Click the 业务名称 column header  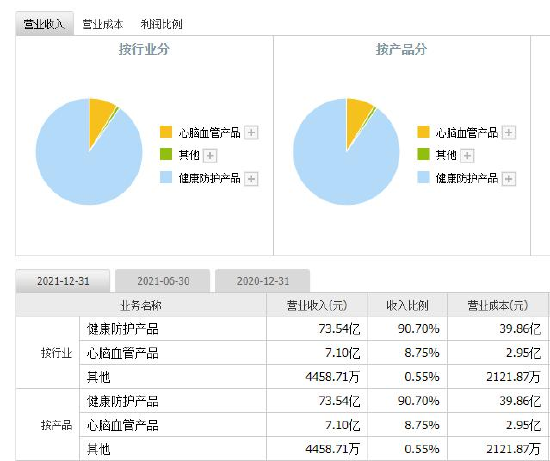click(141, 305)
